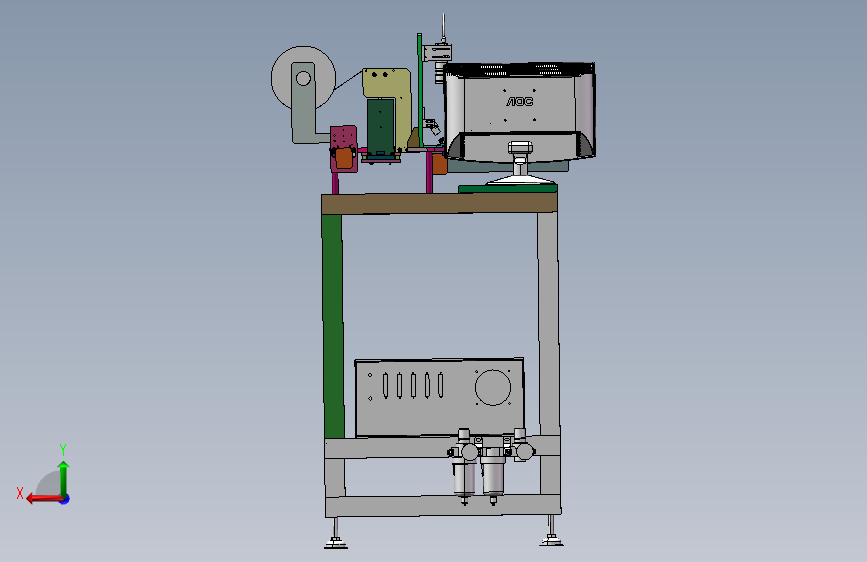This screenshot has width=867, height=562.
Task: Select the gray control box with vent slots
Action: pos(439,397)
